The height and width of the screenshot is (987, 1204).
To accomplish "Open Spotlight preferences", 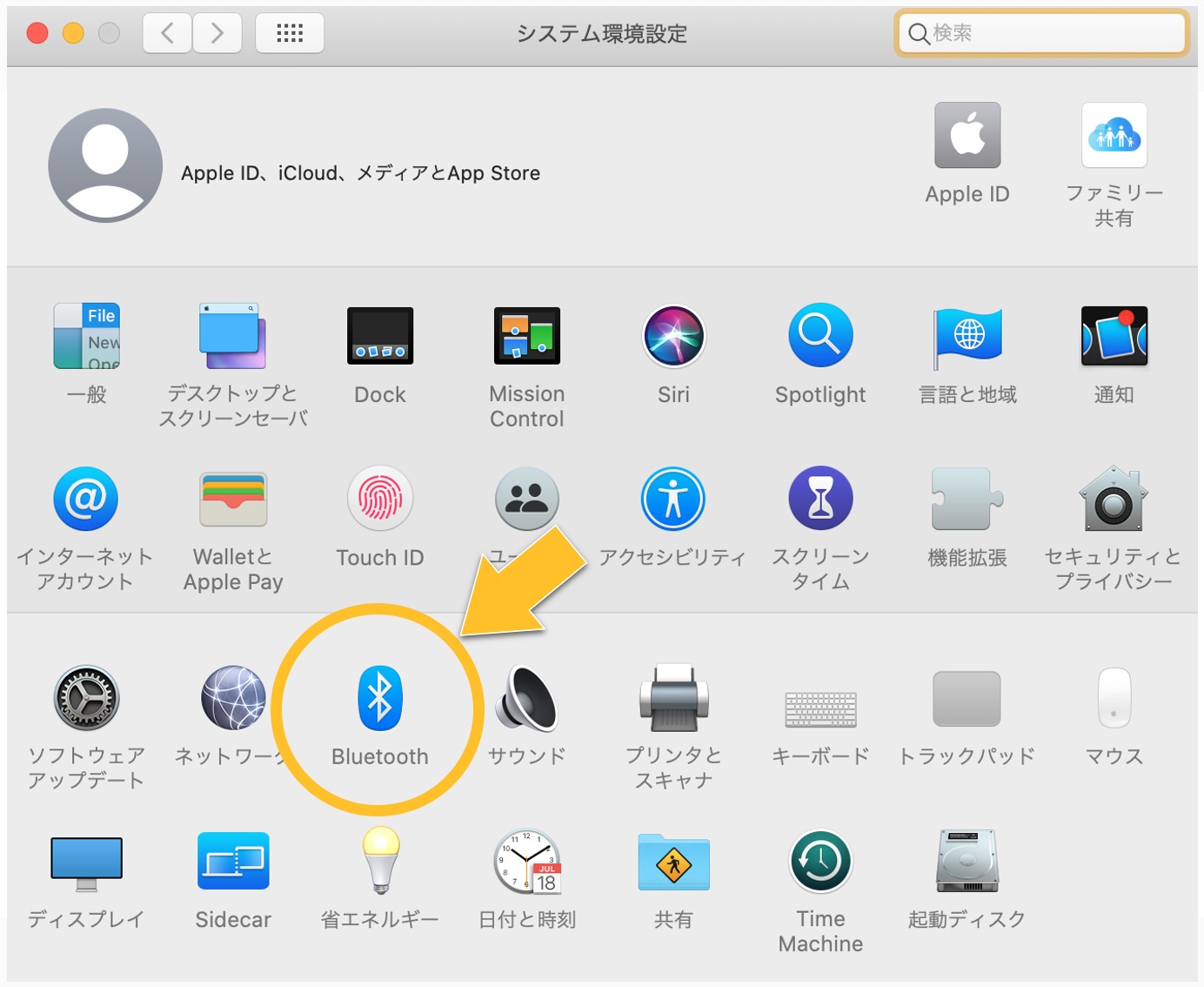I will [820, 336].
